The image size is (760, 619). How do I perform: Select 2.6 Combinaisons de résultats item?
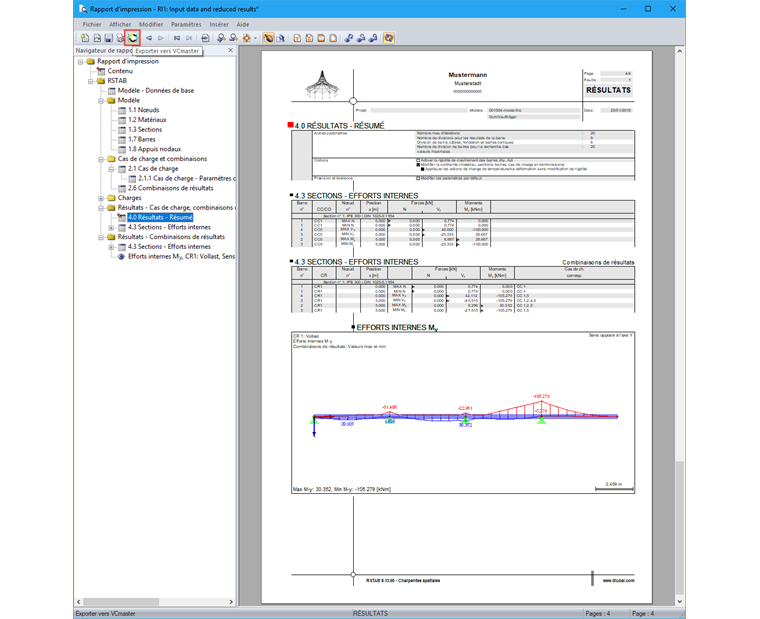click(171, 188)
